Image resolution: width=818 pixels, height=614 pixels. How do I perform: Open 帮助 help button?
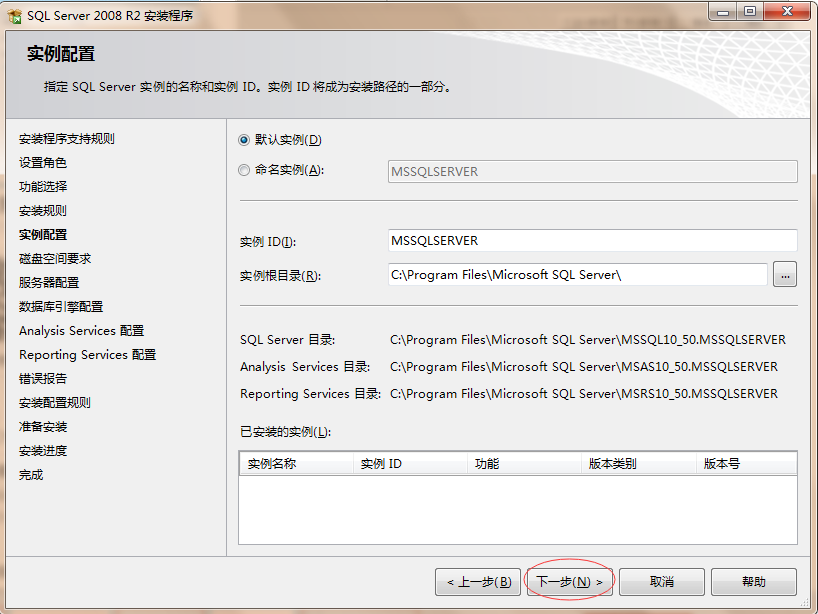point(753,582)
